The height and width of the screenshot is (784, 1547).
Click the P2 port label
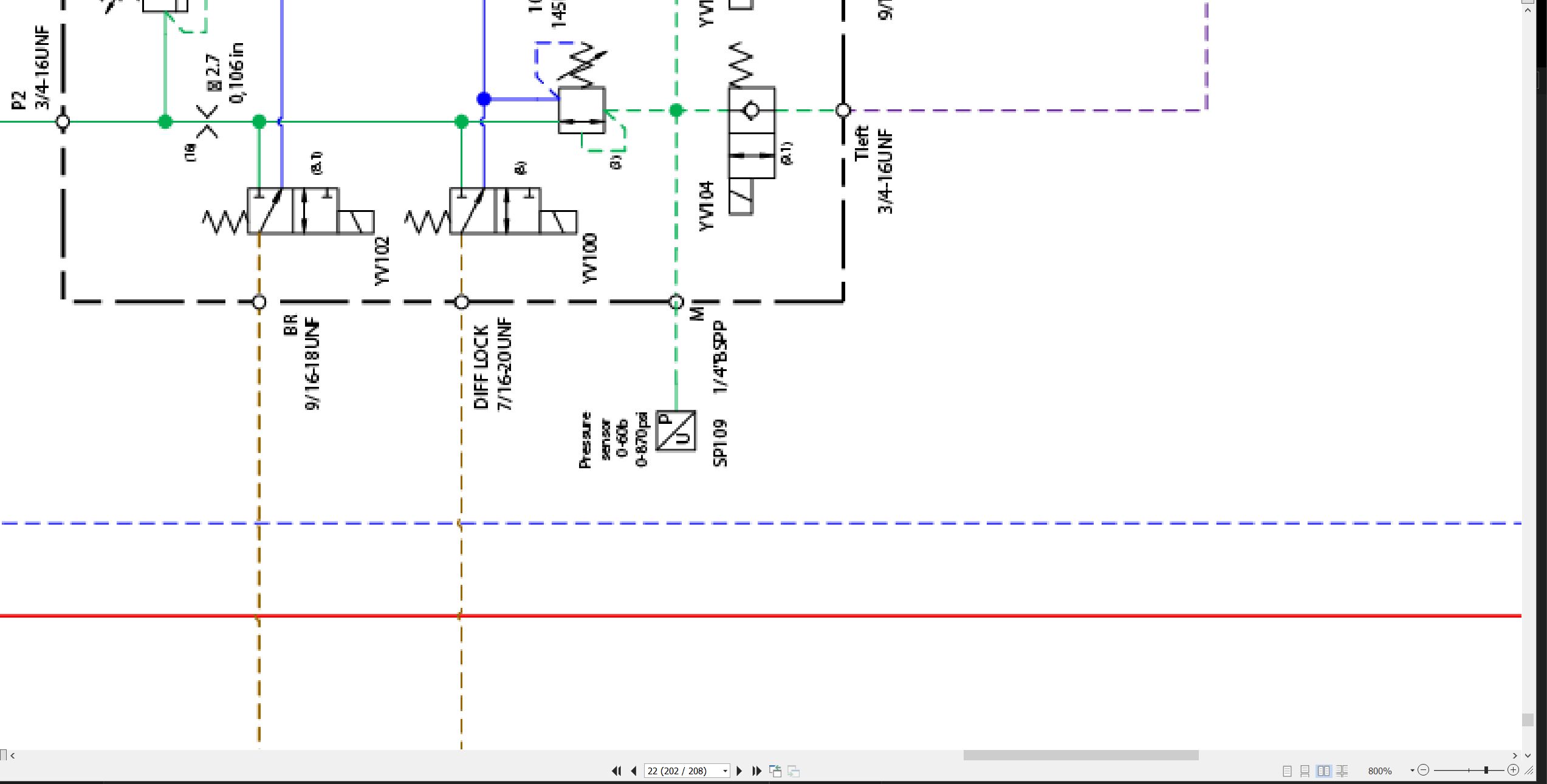tap(19, 100)
